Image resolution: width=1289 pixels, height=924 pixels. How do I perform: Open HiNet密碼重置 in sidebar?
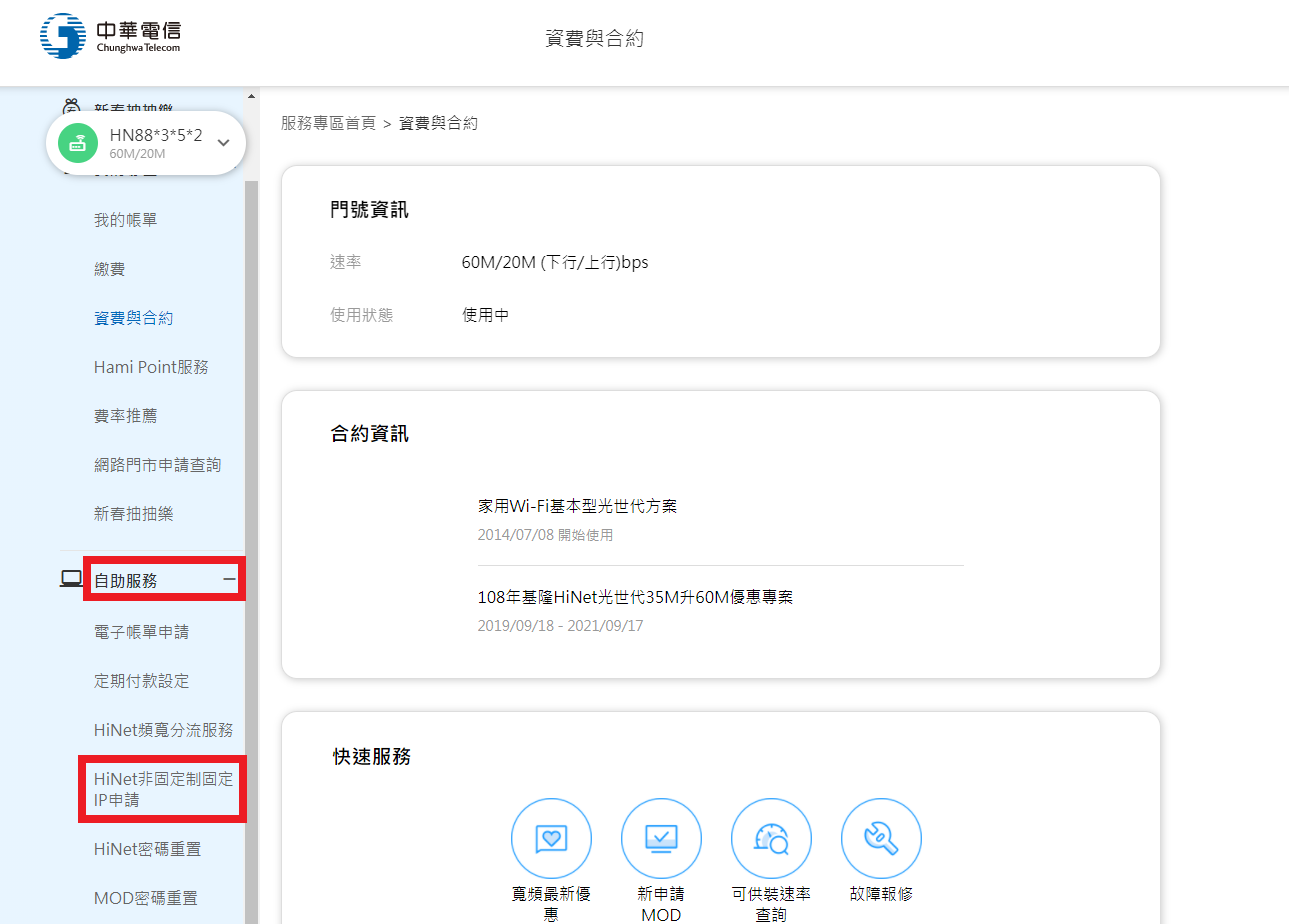147,849
